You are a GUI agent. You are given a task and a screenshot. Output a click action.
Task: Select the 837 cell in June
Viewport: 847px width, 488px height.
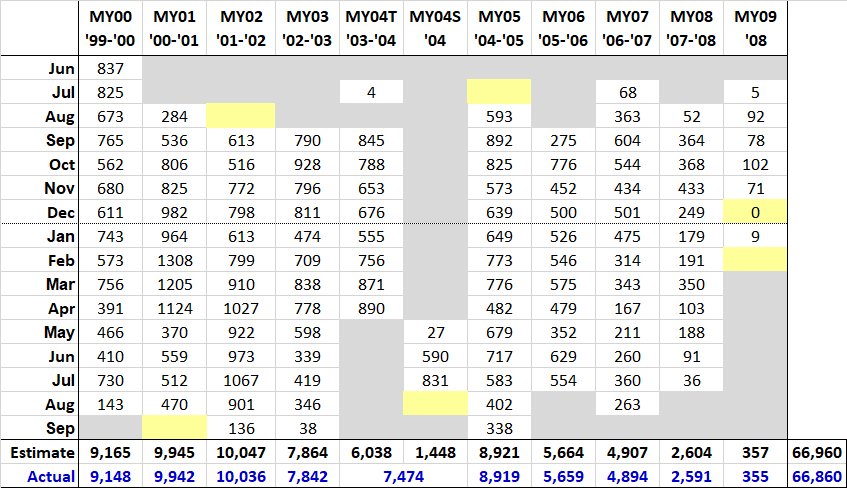pos(110,69)
